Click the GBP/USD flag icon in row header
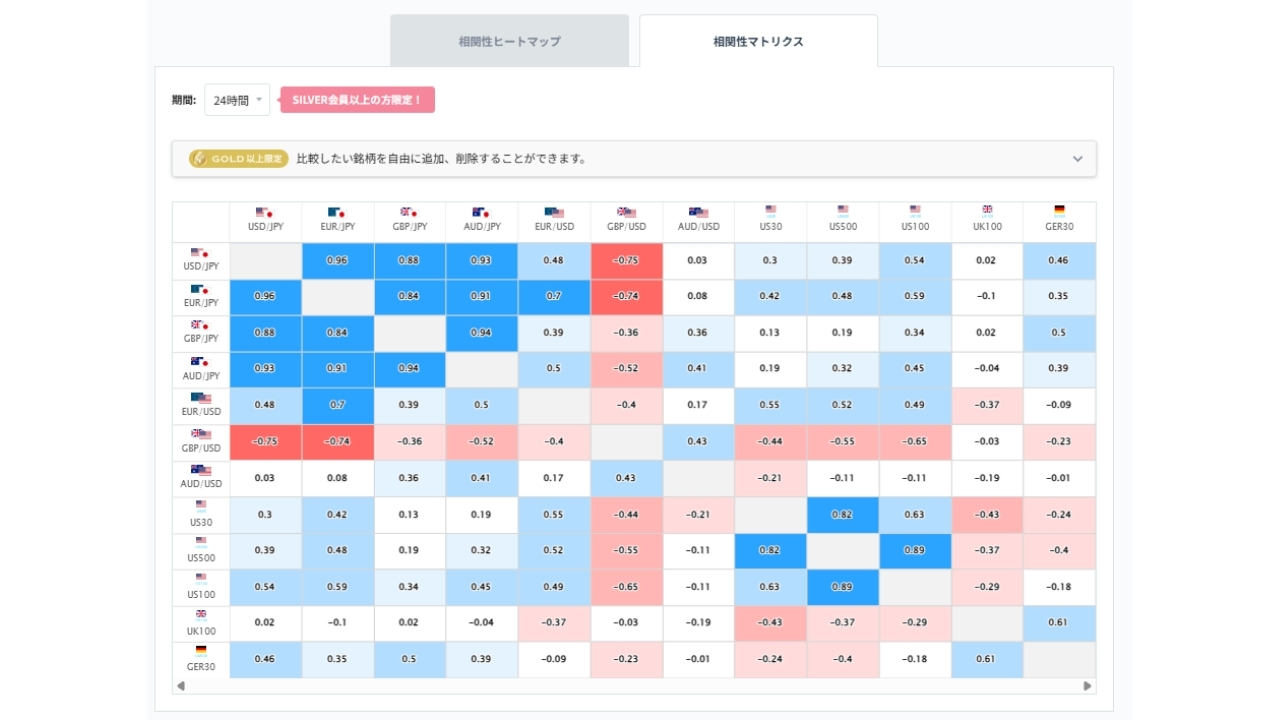The height and width of the screenshot is (720, 1280). 201,434
